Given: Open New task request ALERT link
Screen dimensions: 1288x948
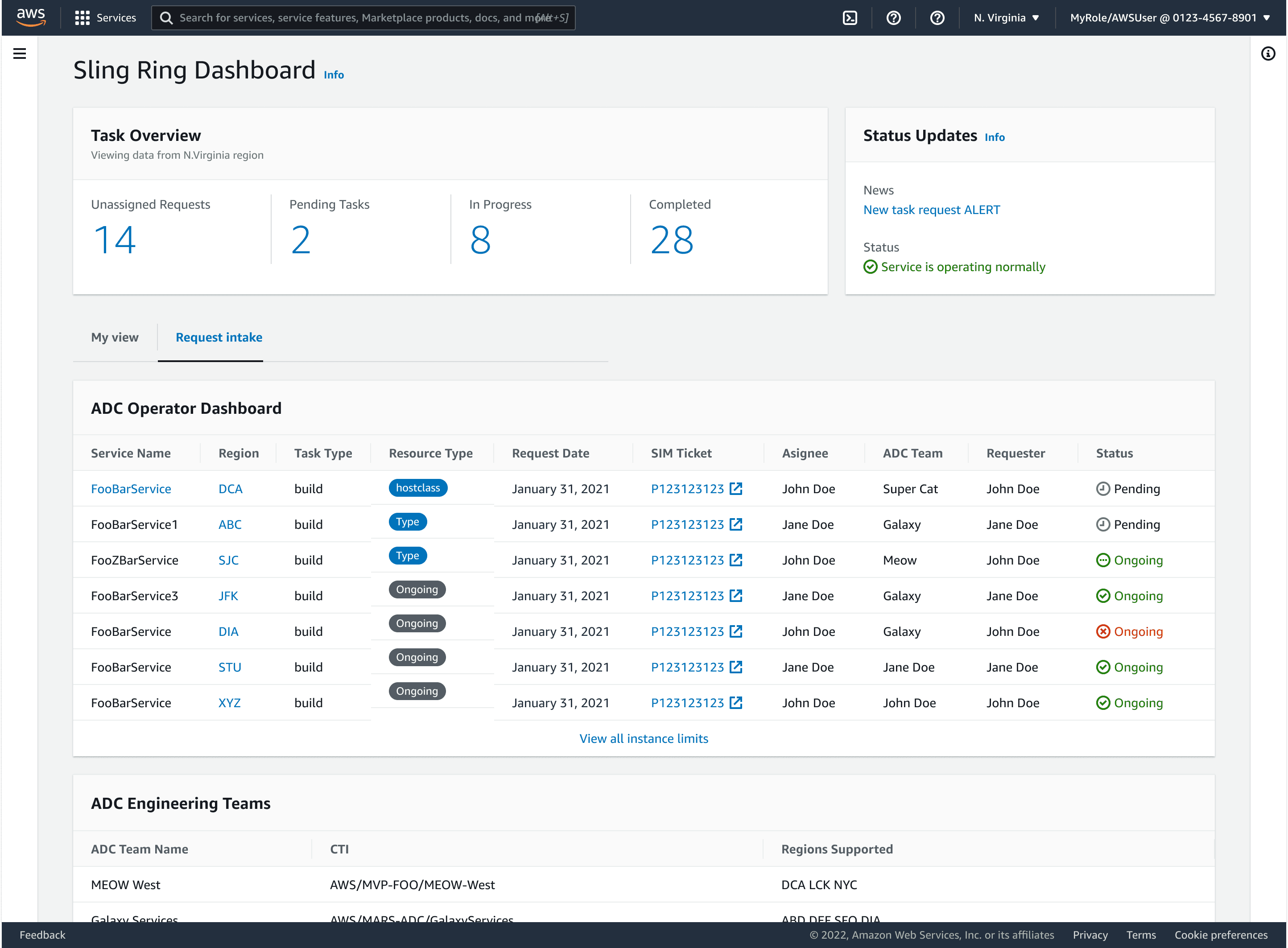Looking at the screenshot, I should coord(931,210).
